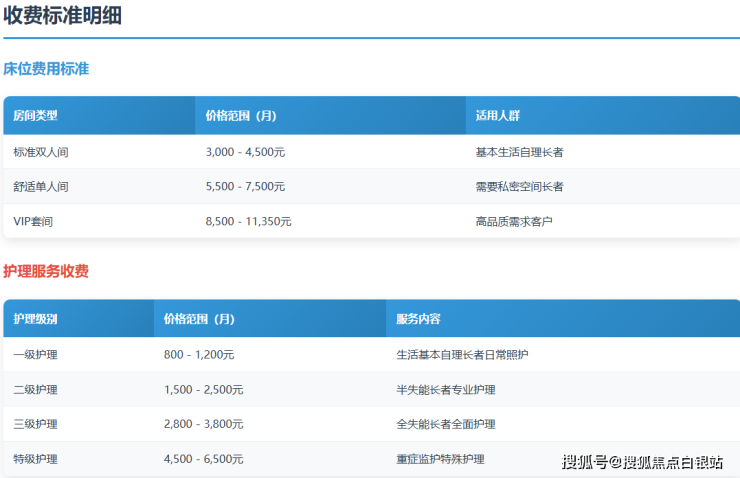Click the 适用人群 column header
The width and height of the screenshot is (740, 478).
point(497,116)
